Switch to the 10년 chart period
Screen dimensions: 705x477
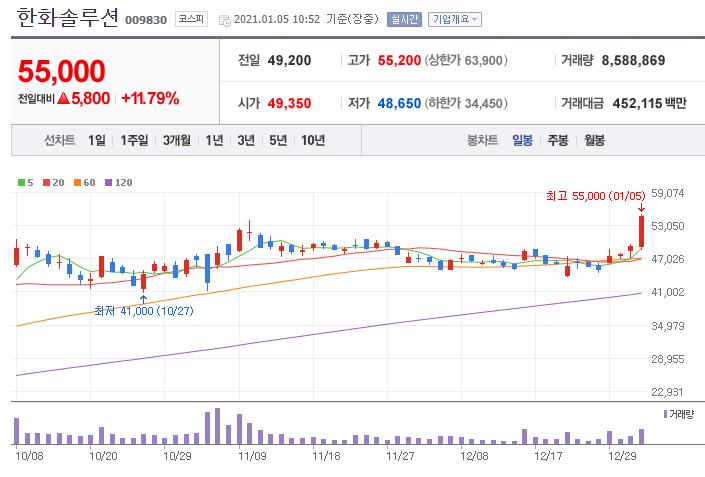point(312,140)
